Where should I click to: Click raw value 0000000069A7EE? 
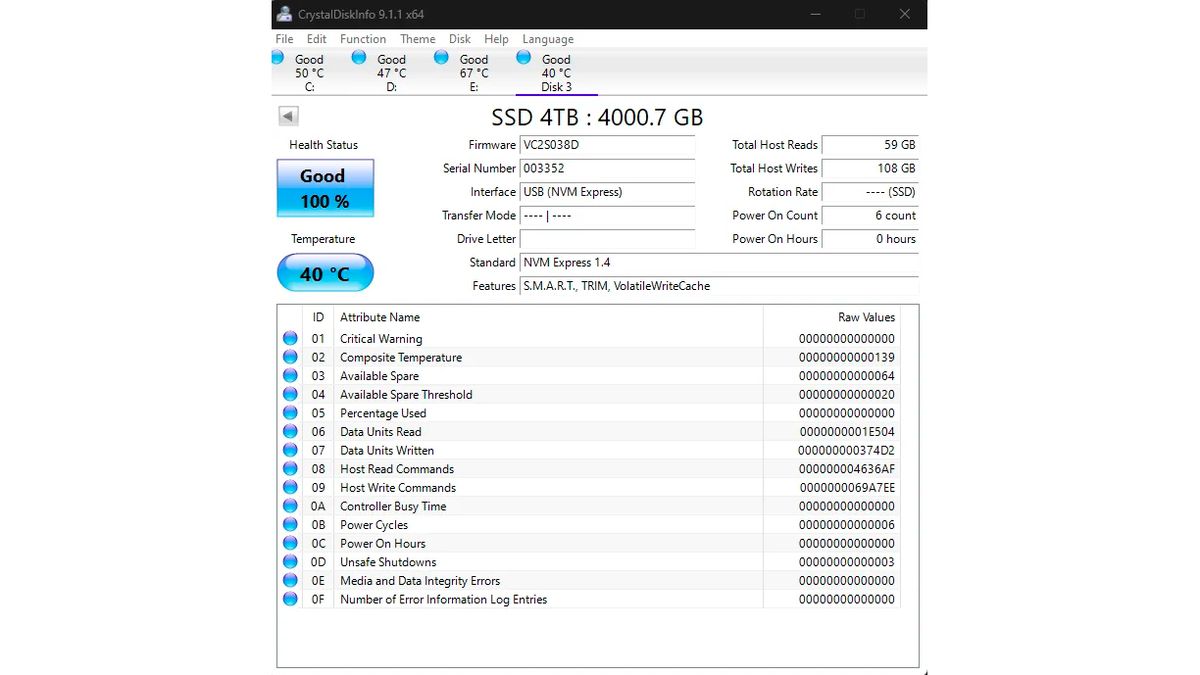pos(847,488)
